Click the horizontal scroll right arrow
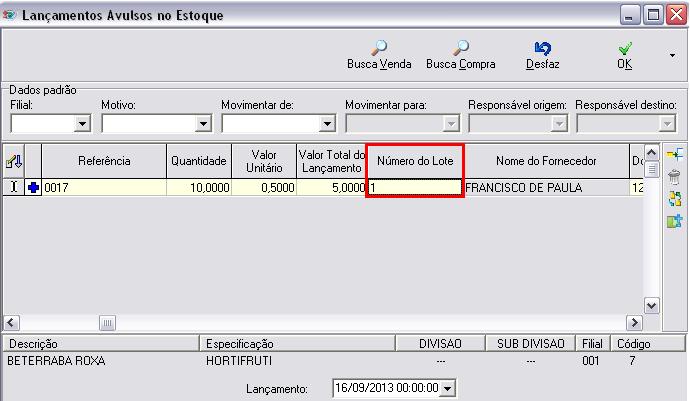690x401 pixels. tap(634, 323)
